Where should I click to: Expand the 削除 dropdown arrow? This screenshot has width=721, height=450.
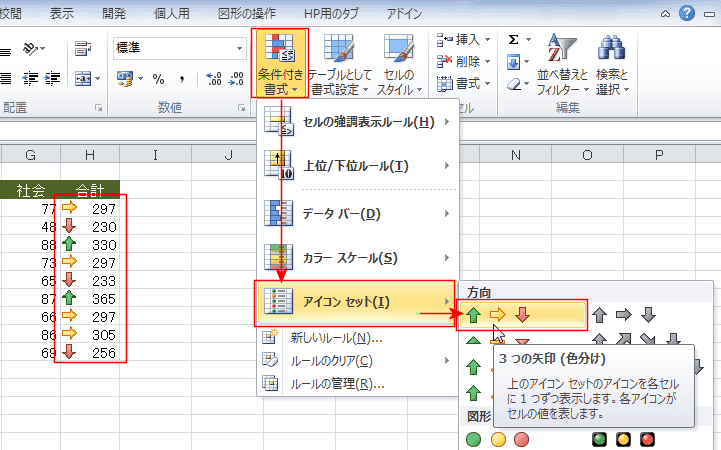(x=487, y=62)
